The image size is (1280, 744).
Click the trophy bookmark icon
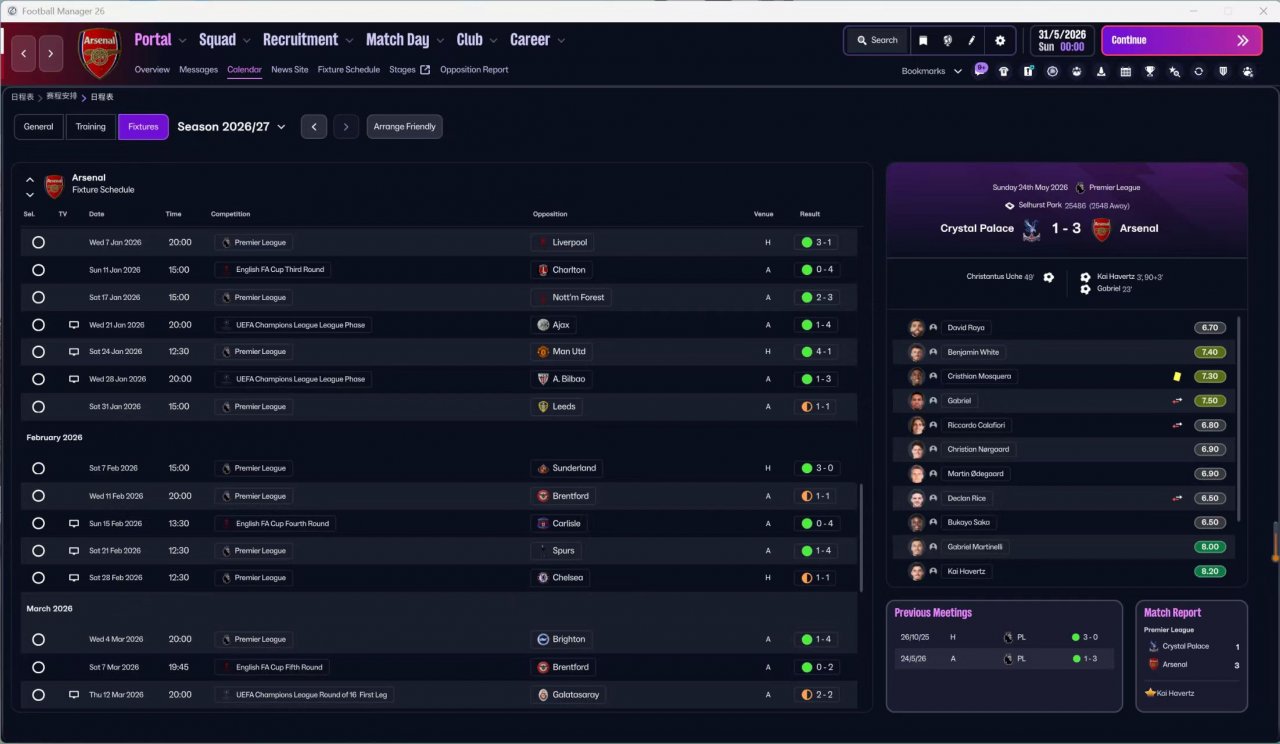1150,72
